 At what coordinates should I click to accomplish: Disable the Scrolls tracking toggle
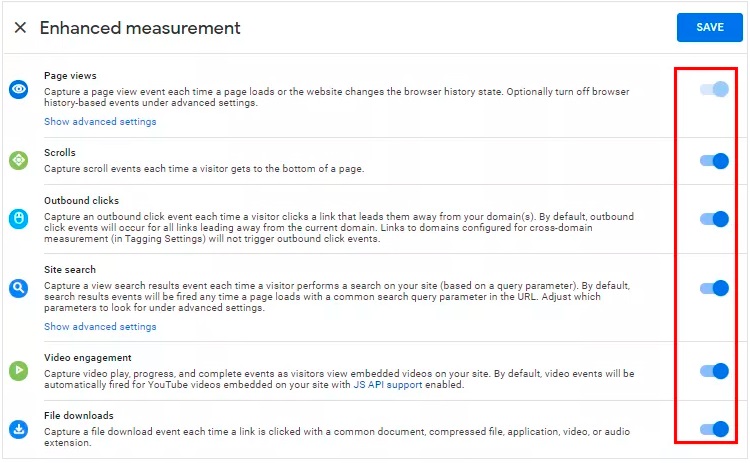[714, 161]
